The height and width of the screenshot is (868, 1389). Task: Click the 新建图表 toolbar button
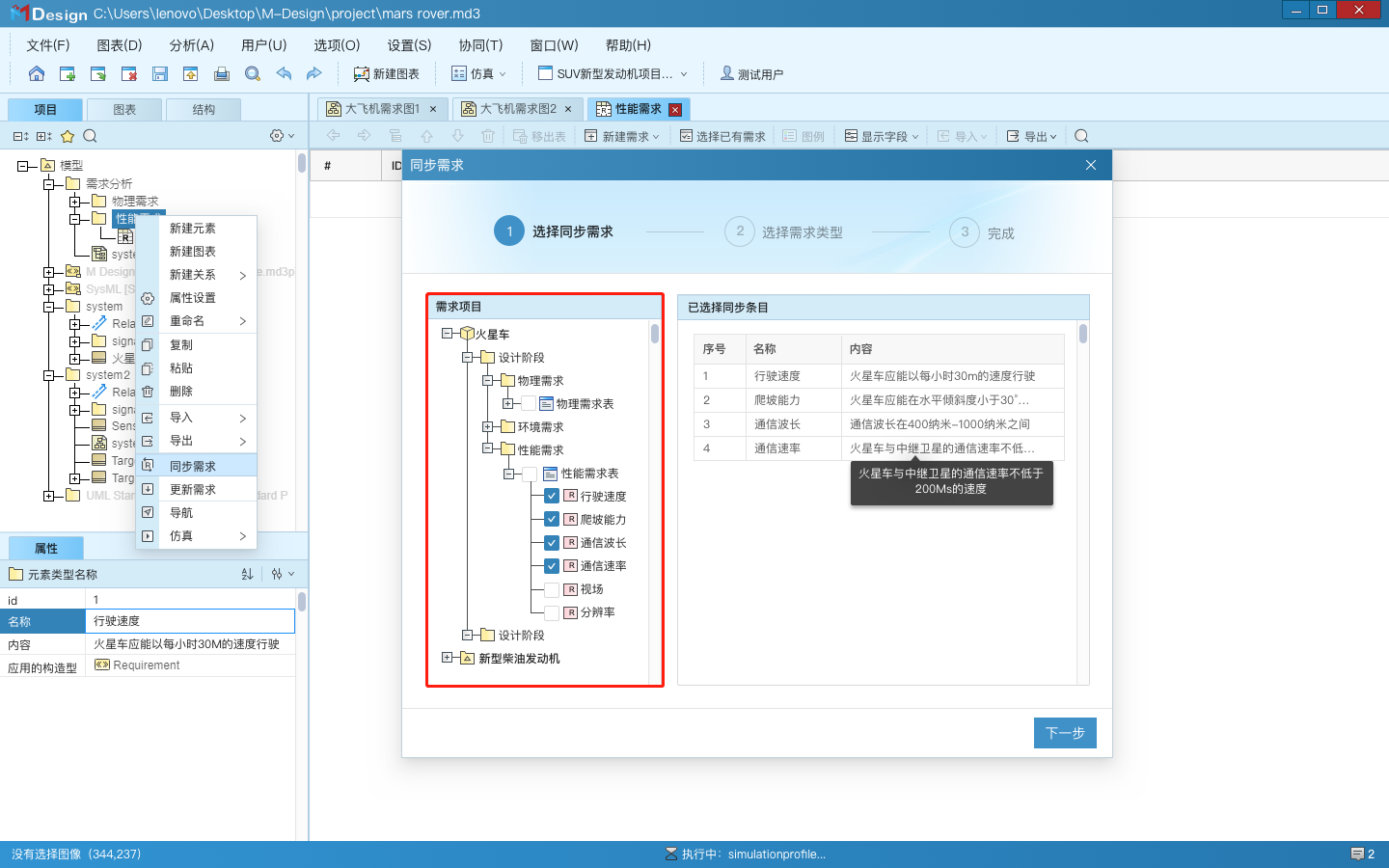[x=386, y=73]
